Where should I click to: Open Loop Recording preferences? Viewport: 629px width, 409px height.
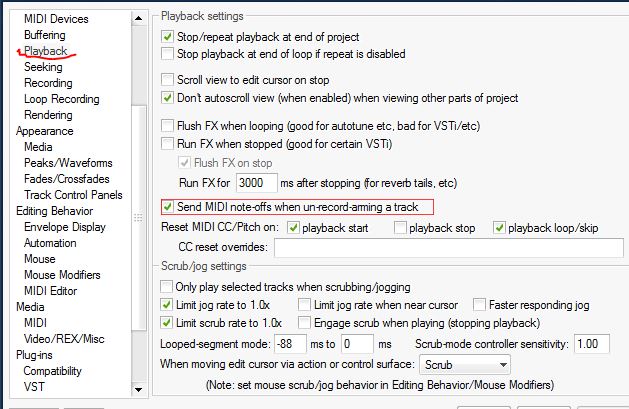click(61, 99)
